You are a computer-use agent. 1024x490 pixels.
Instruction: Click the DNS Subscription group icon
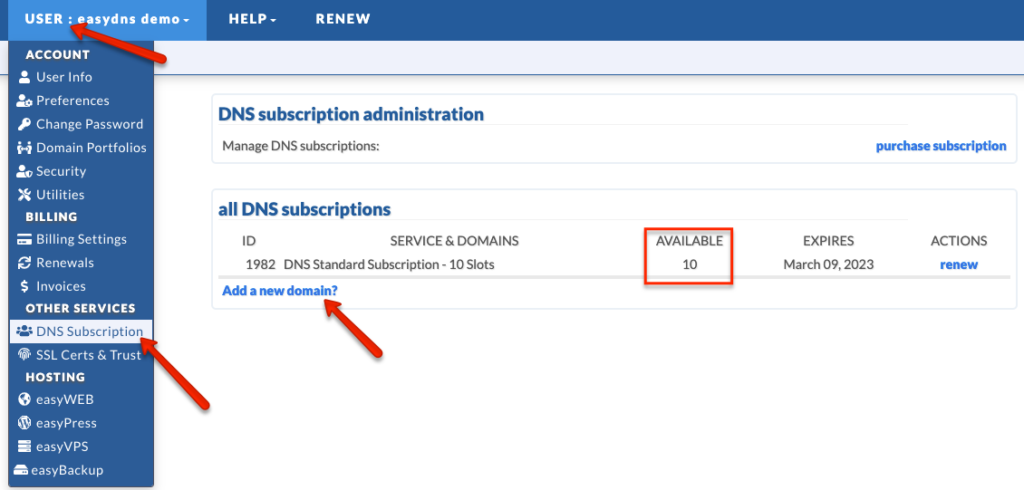pyautogui.click(x=24, y=331)
